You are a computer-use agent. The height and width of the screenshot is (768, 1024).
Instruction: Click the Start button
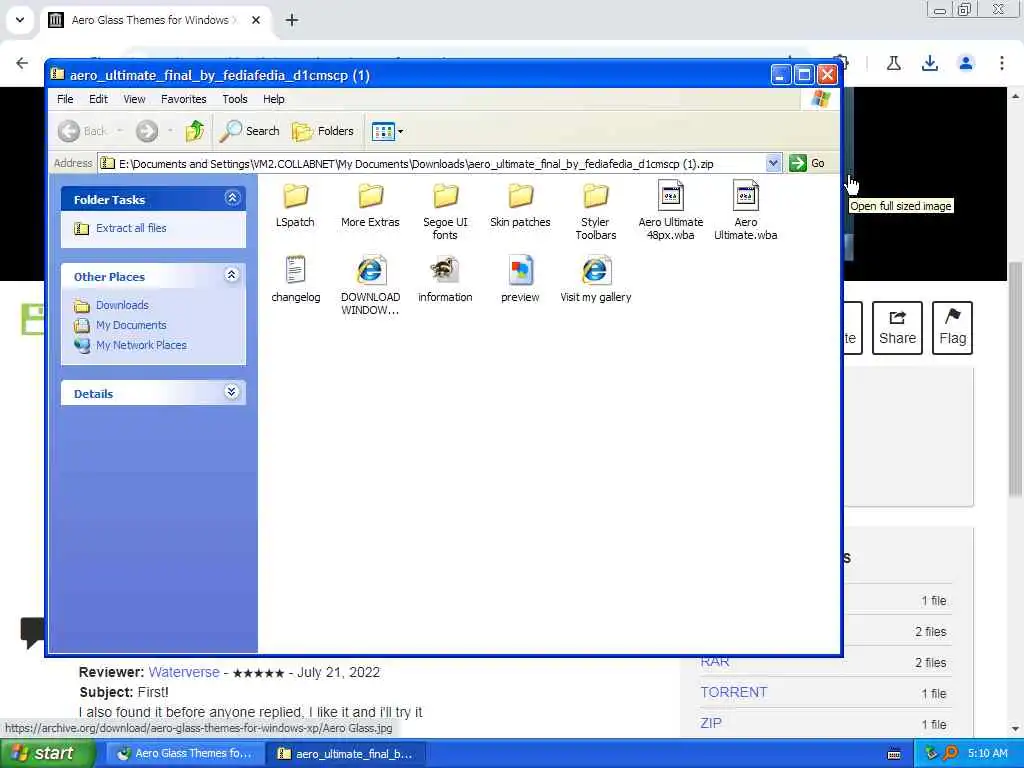47,754
